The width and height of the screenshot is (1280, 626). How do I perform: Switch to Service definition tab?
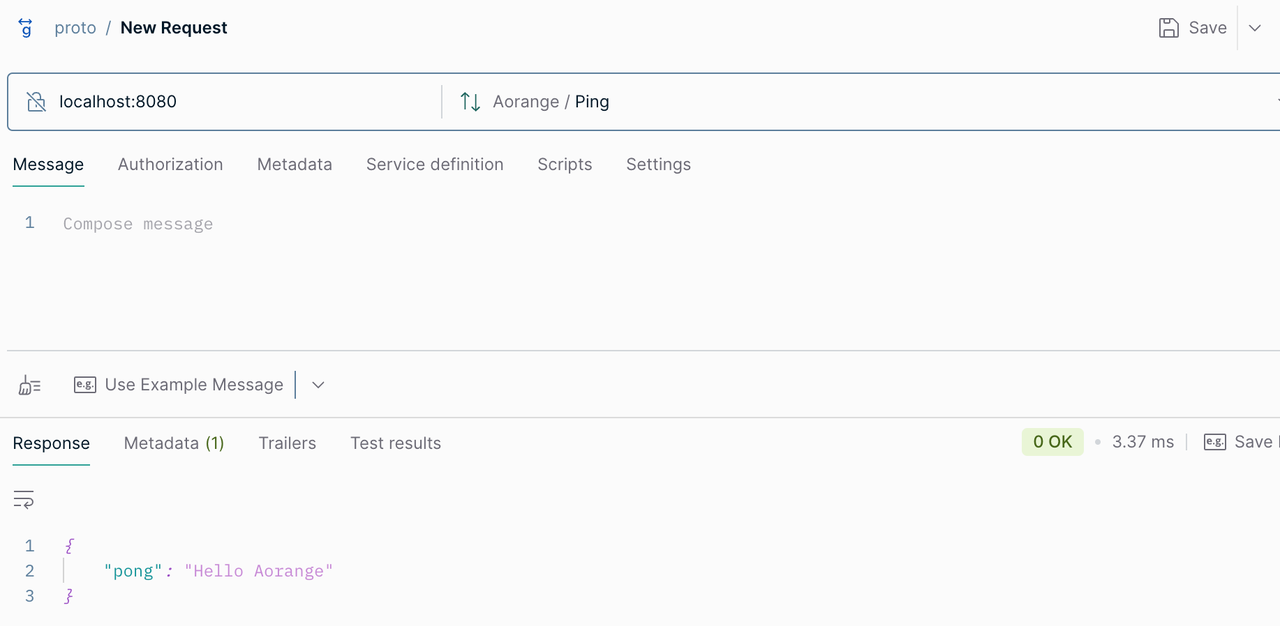[x=435, y=164]
